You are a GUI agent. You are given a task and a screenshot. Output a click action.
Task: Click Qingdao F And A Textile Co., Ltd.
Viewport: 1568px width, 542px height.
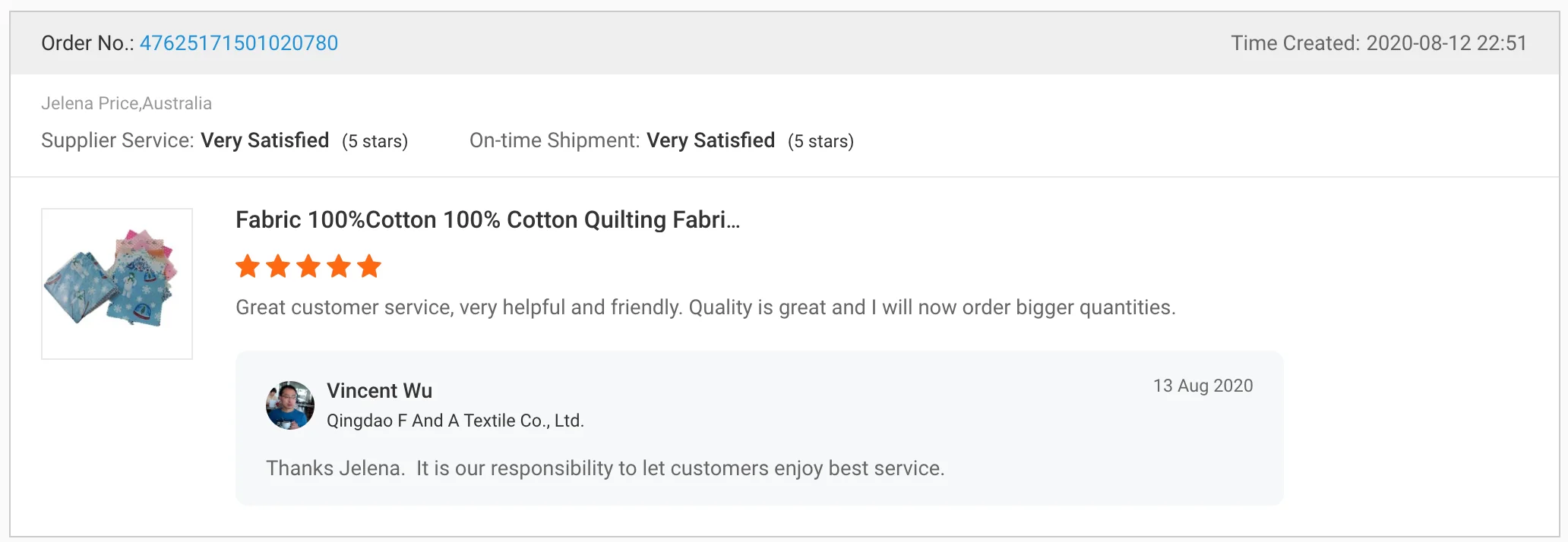pos(455,421)
